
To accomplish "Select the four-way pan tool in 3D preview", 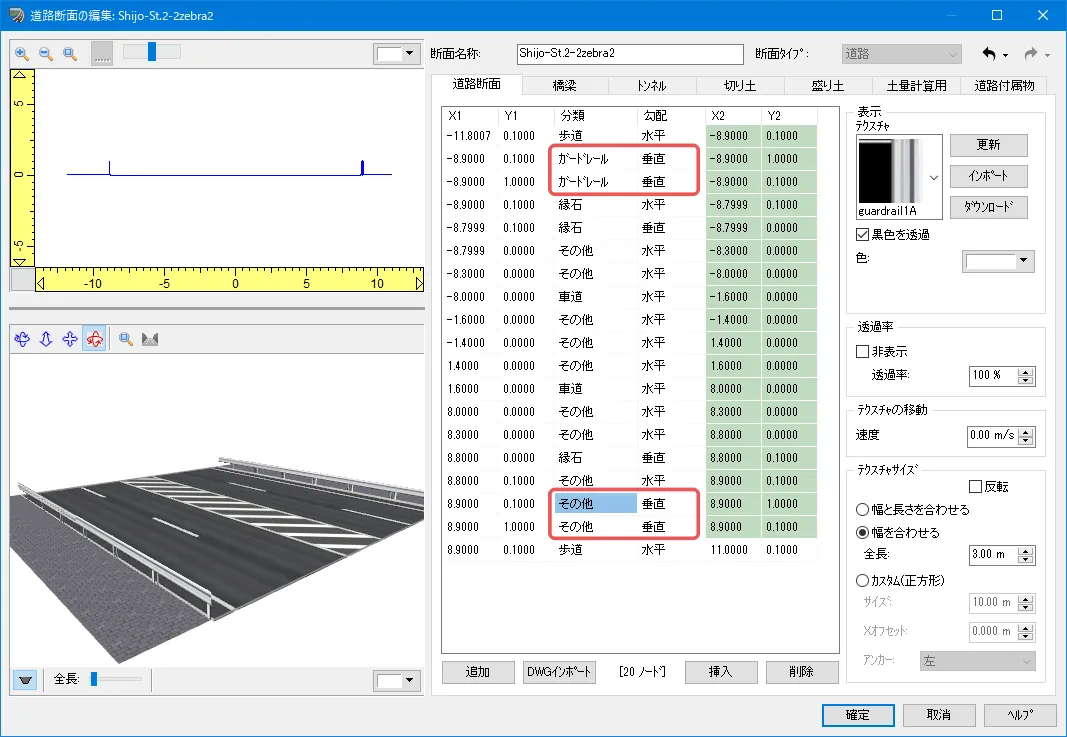I will tap(70, 340).
